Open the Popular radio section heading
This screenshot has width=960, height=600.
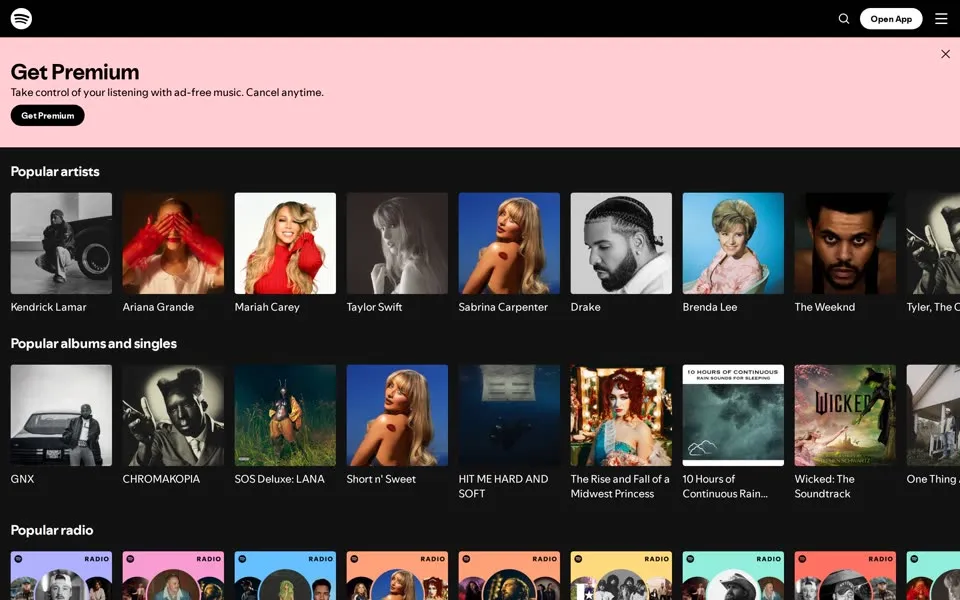tap(52, 530)
